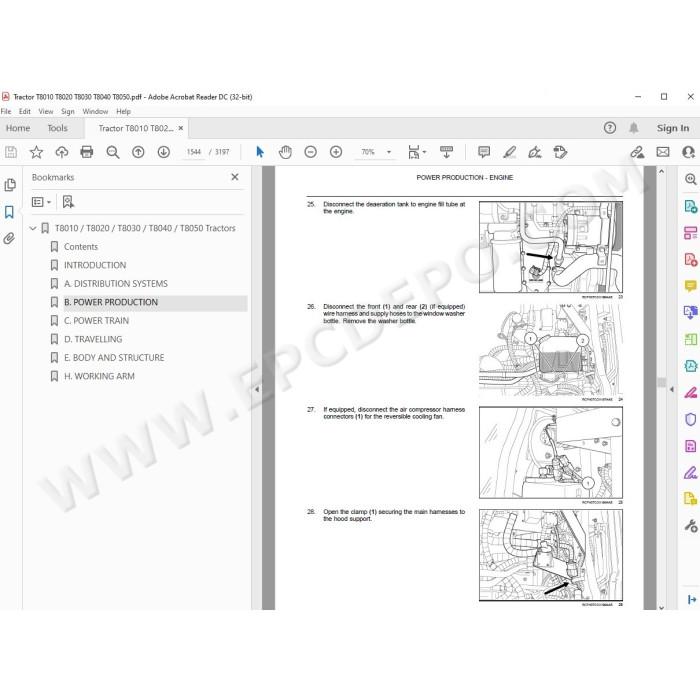Open H. WORKING ARM bookmark
Viewport: 700px width, 700px height.
pyautogui.click(x=99, y=376)
